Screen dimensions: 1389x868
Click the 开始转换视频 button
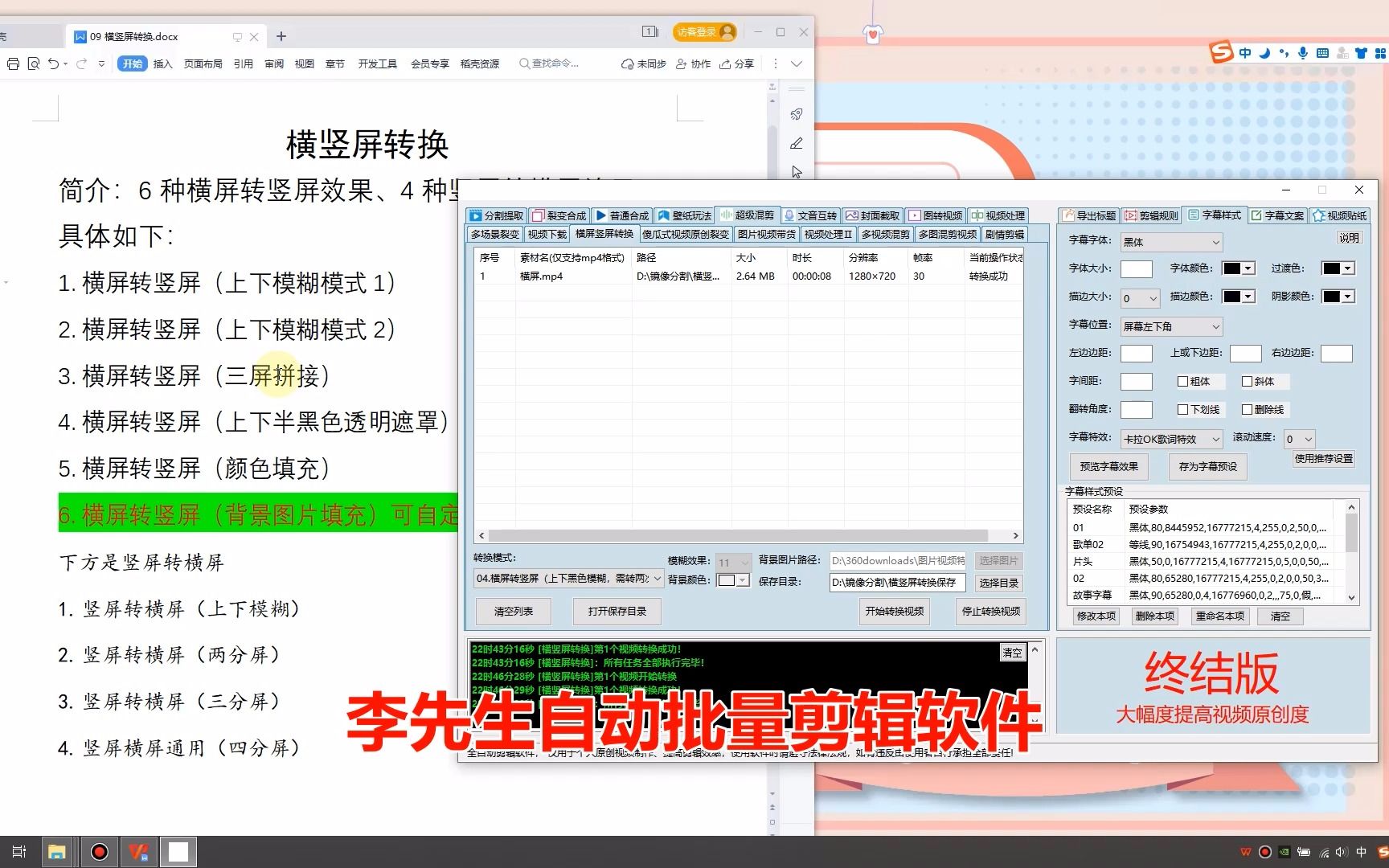click(894, 612)
